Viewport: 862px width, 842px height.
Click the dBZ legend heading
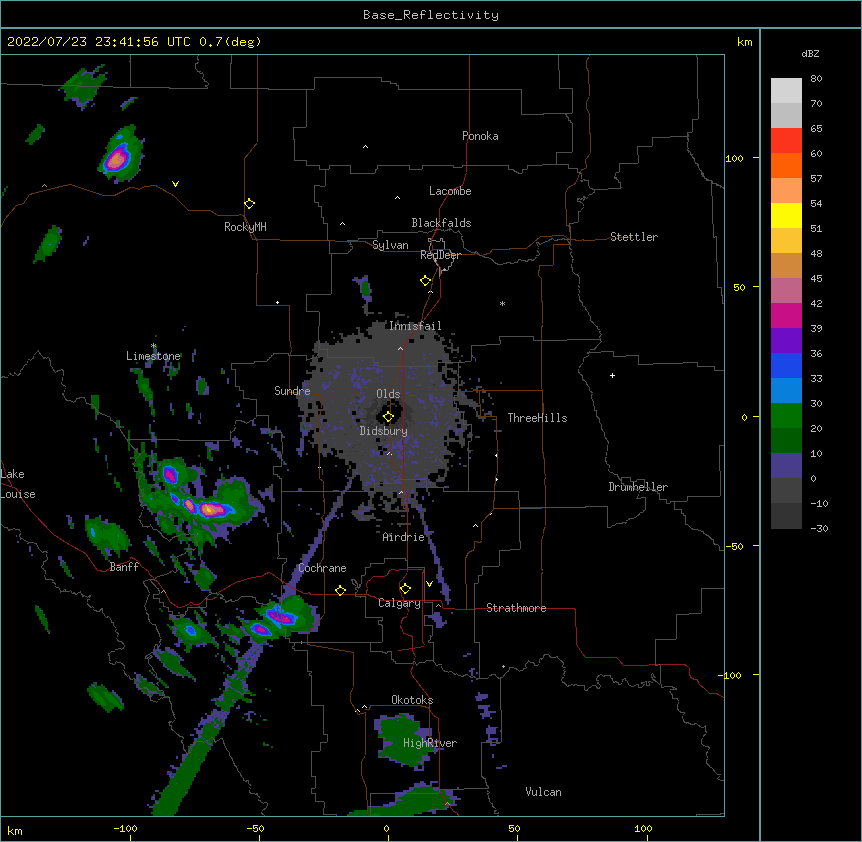(x=810, y=53)
